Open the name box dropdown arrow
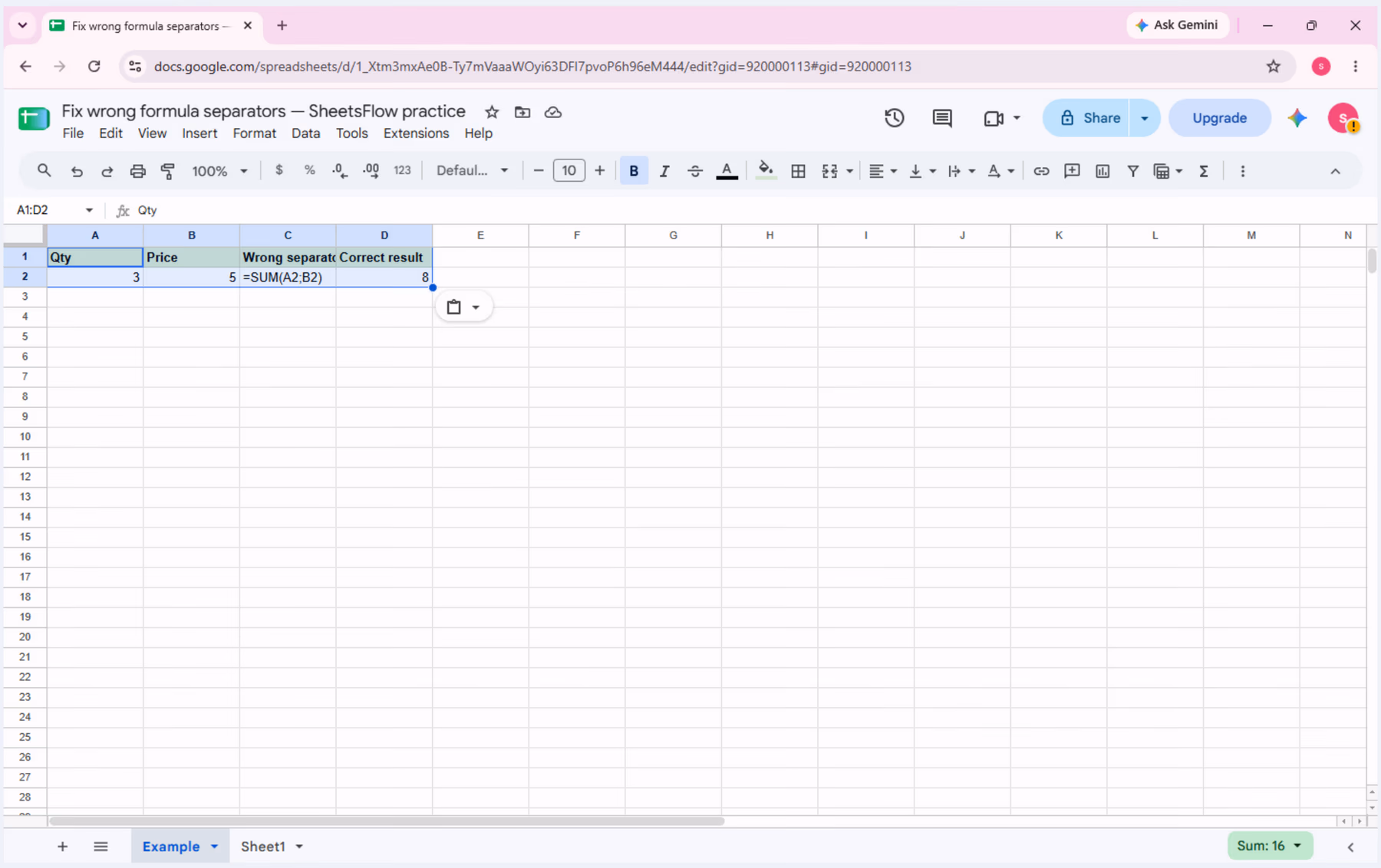This screenshot has height=868, width=1381. click(89, 210)
